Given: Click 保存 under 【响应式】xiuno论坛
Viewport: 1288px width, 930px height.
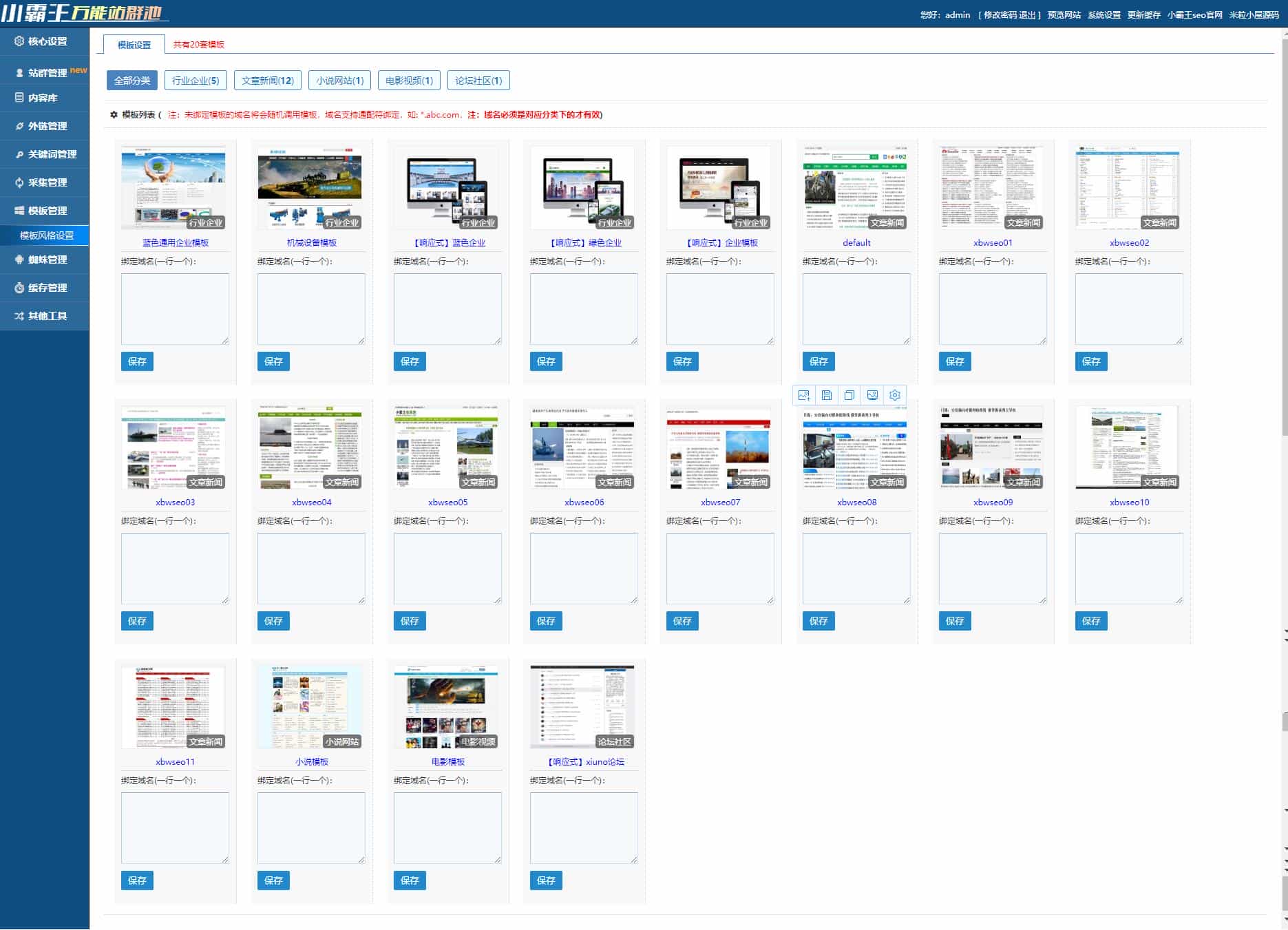Looking at the screenshot, I should point(546,880).
